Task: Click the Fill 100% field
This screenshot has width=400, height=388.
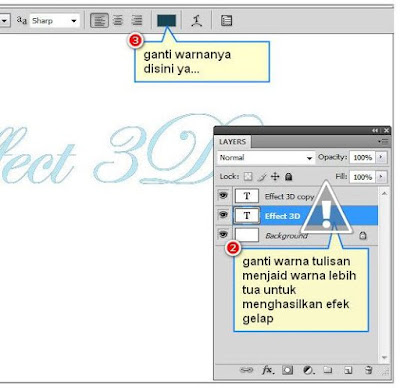Action: (362, 177)
